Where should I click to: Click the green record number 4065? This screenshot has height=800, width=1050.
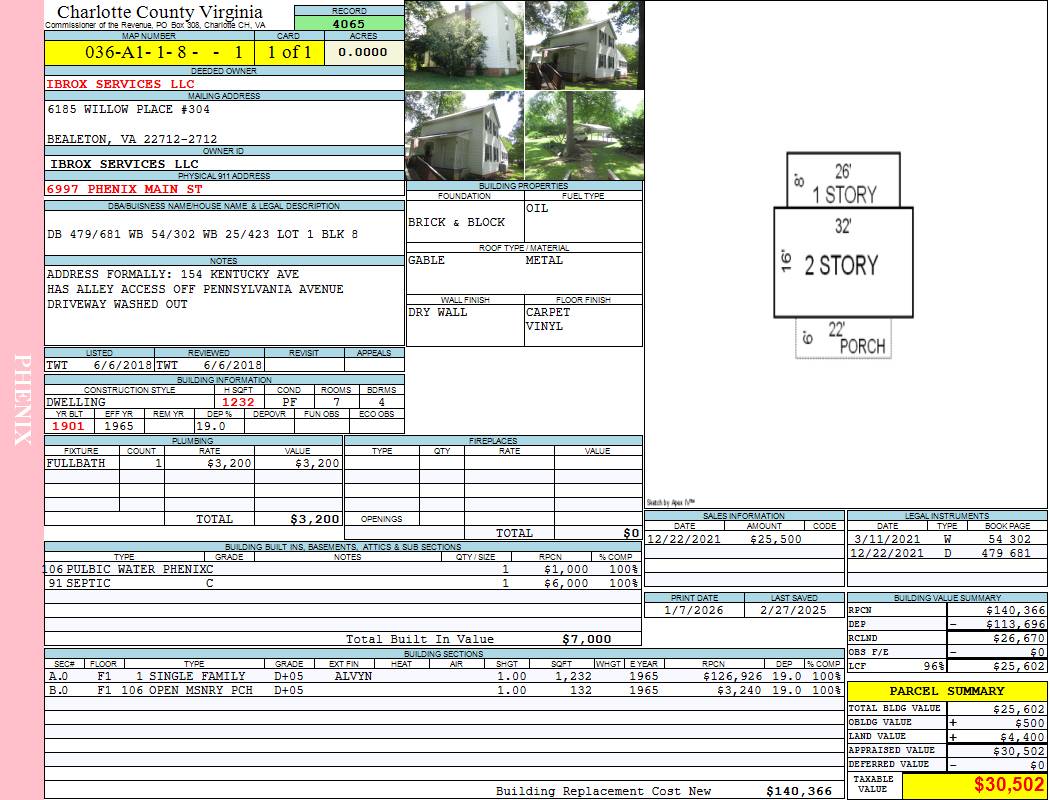click(x=349, y=23)
